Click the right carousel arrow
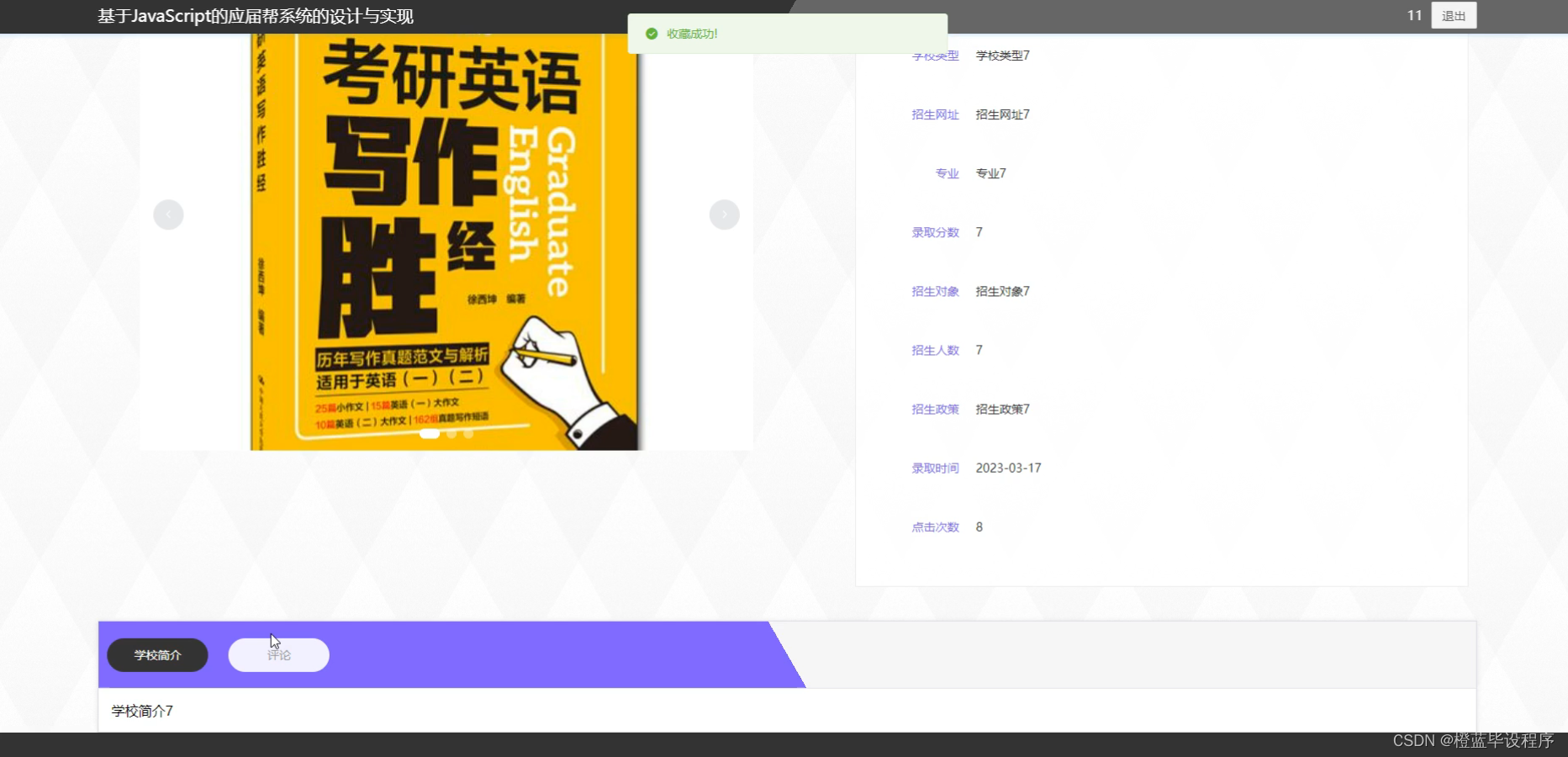This screenshot has height=757, width=1568. point(724,214)
